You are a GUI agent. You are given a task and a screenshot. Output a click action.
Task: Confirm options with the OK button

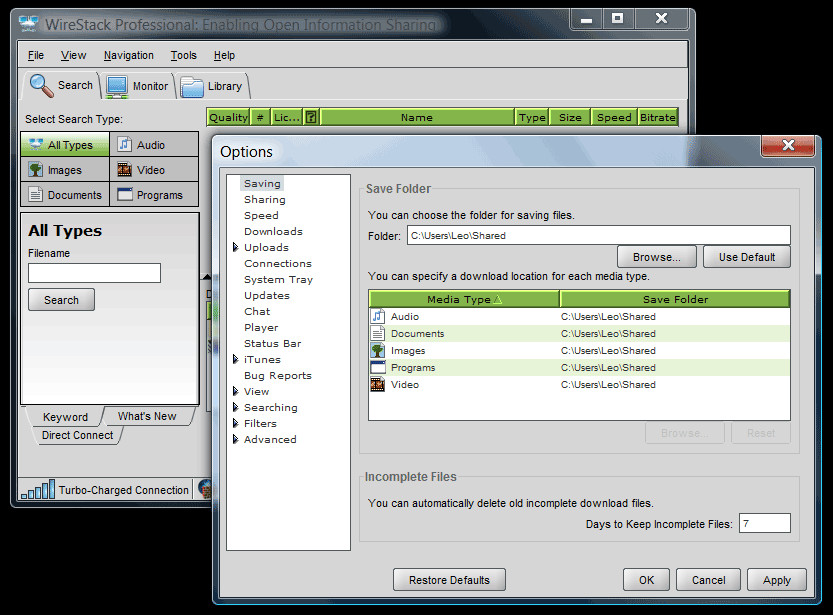(647, 580)
